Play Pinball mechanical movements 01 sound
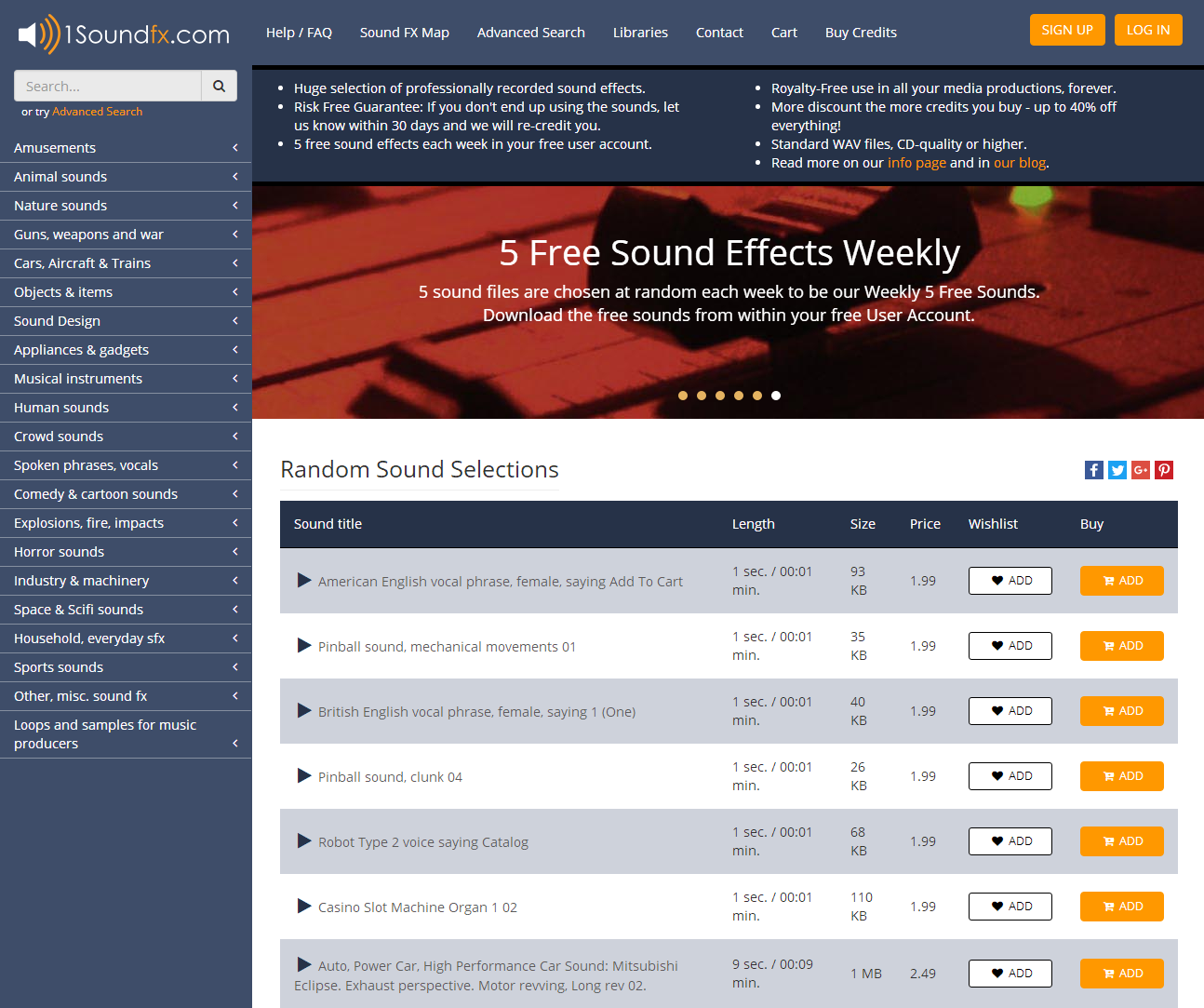This screenshot has width=1204, height=1008. tap(303, 645)
